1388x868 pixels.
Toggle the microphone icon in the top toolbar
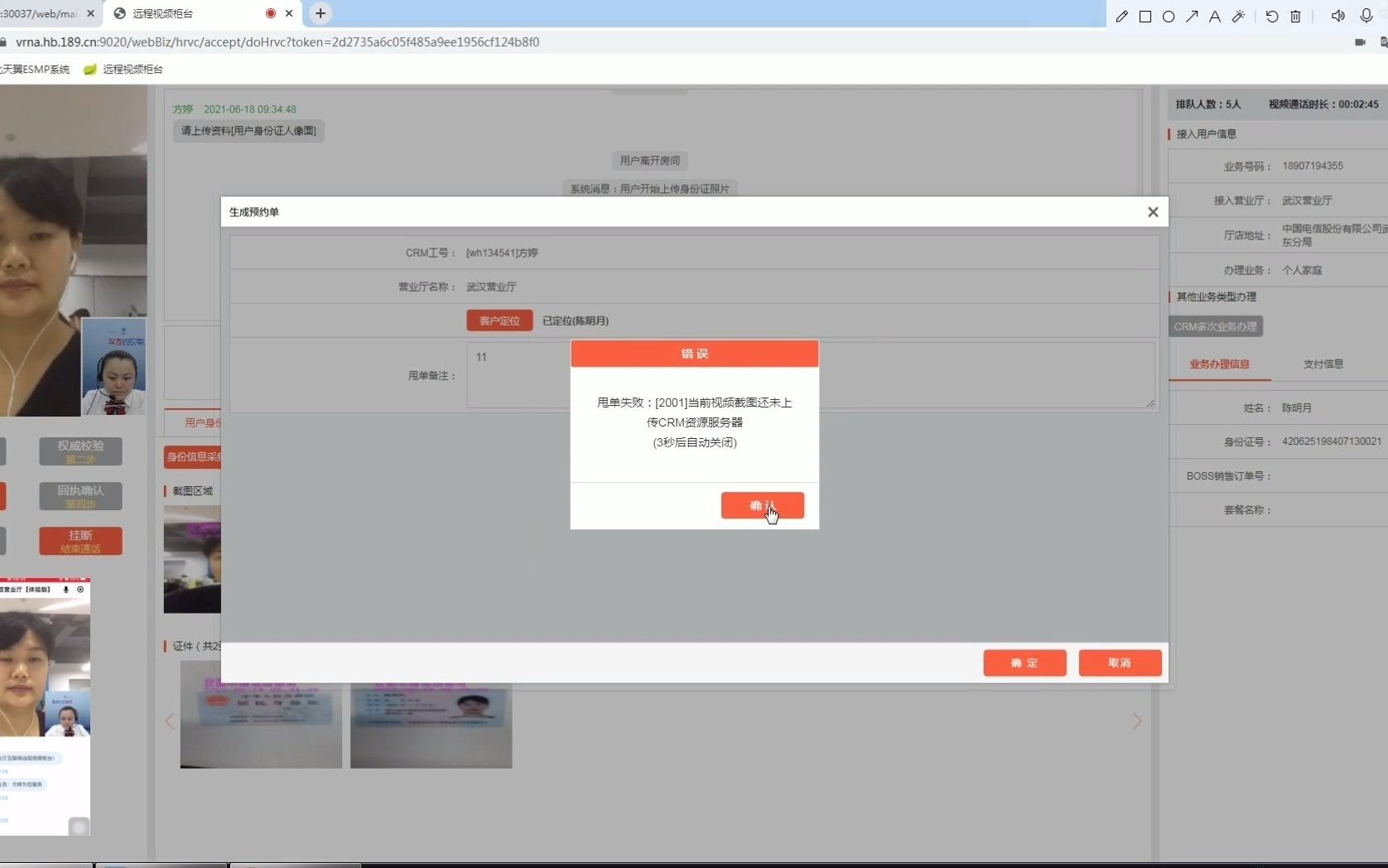click(1366, 17)
